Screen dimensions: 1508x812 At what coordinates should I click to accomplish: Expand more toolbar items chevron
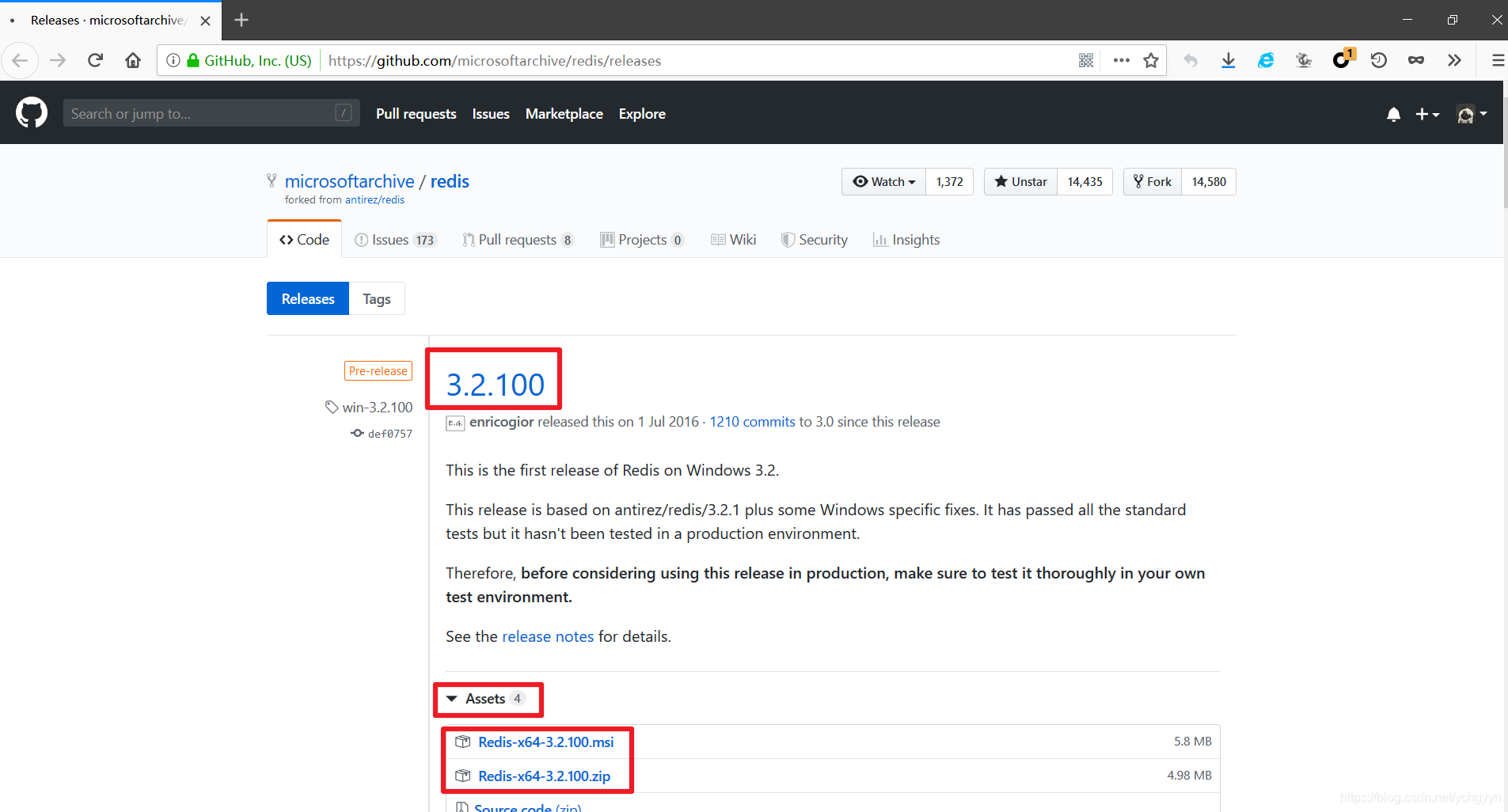click(x=1454, y=60)
